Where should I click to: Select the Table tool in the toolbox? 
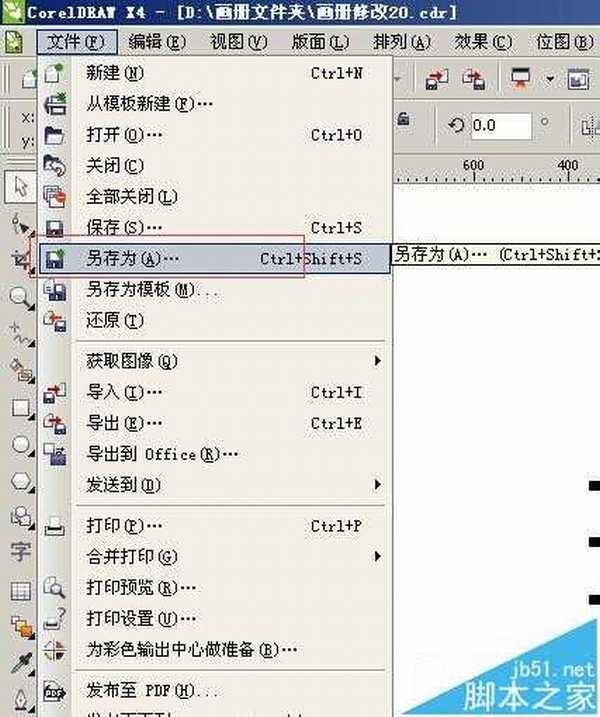(x=20, y=590)
